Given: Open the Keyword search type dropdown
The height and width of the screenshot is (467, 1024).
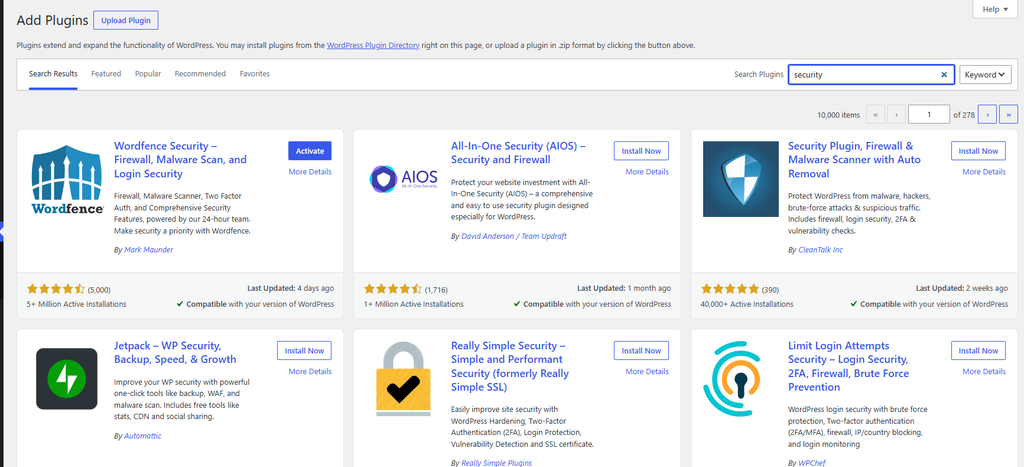Looking at the screenshot, I should [x=985, y=74].
